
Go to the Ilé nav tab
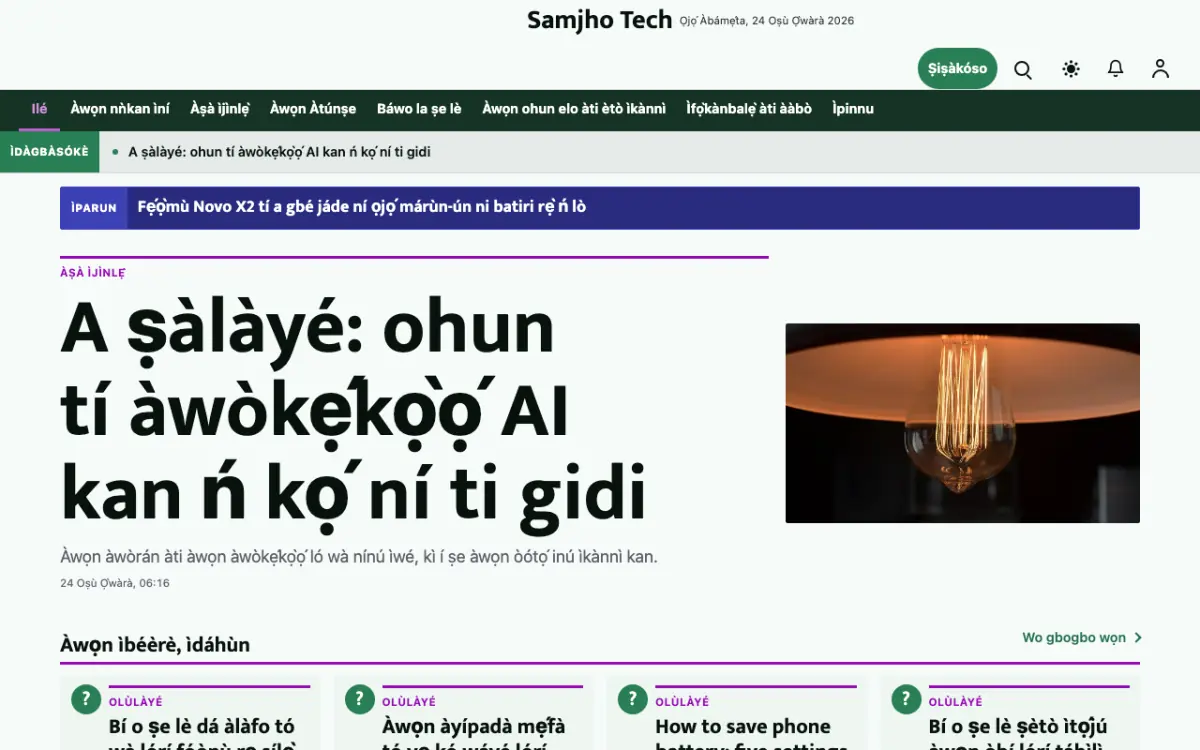click(x=40, y=109)
